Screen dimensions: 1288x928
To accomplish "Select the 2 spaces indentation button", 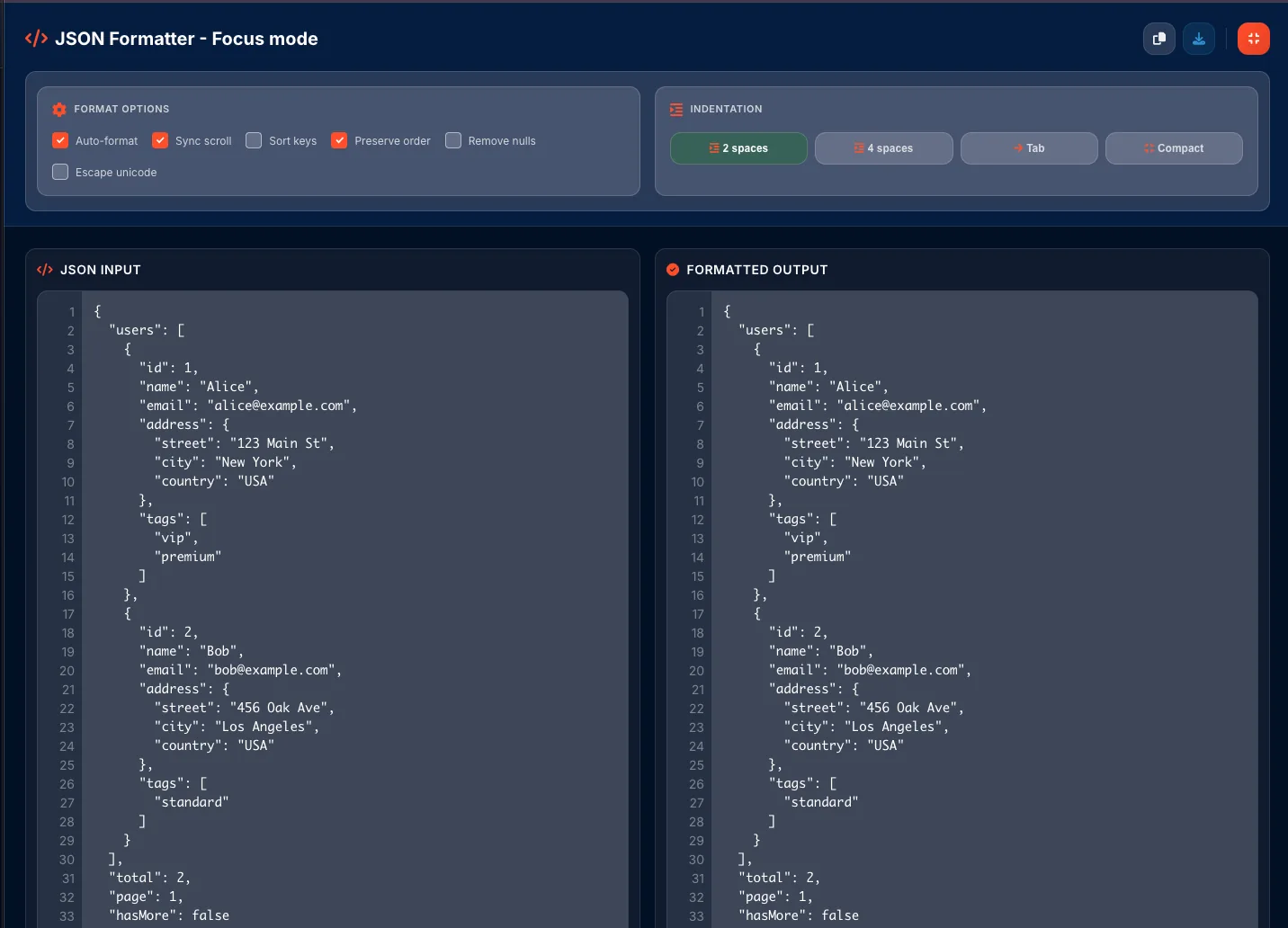I will (738, 147).
